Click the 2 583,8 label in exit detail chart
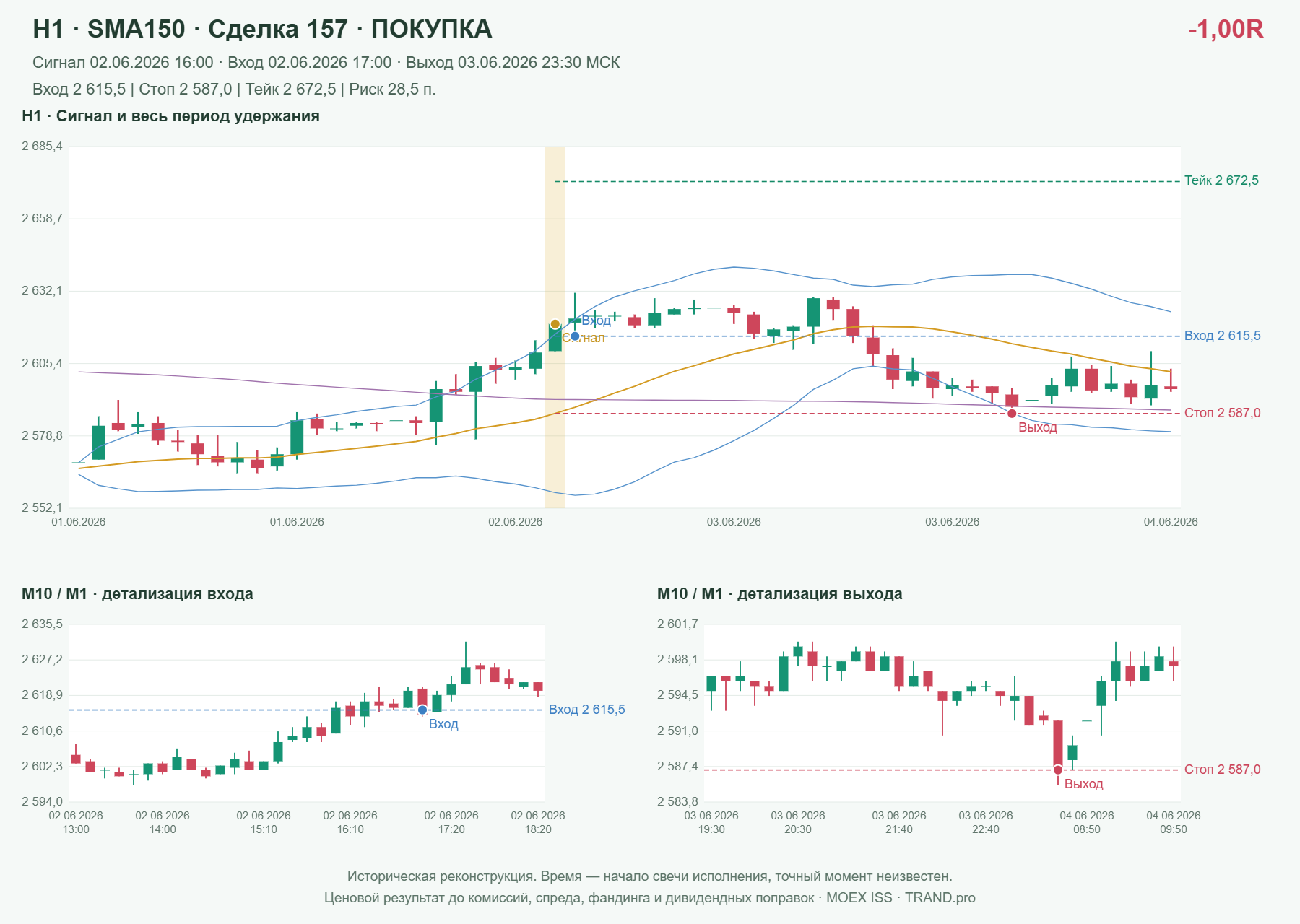The image size is (1300, 924). (677, 802)
